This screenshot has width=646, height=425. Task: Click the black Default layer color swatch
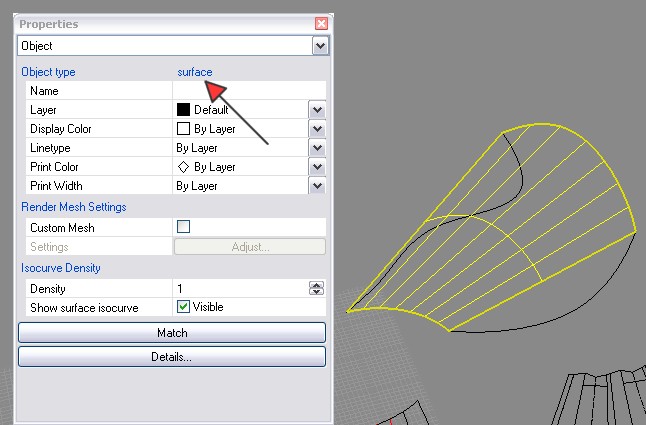[x=183, y=110]
